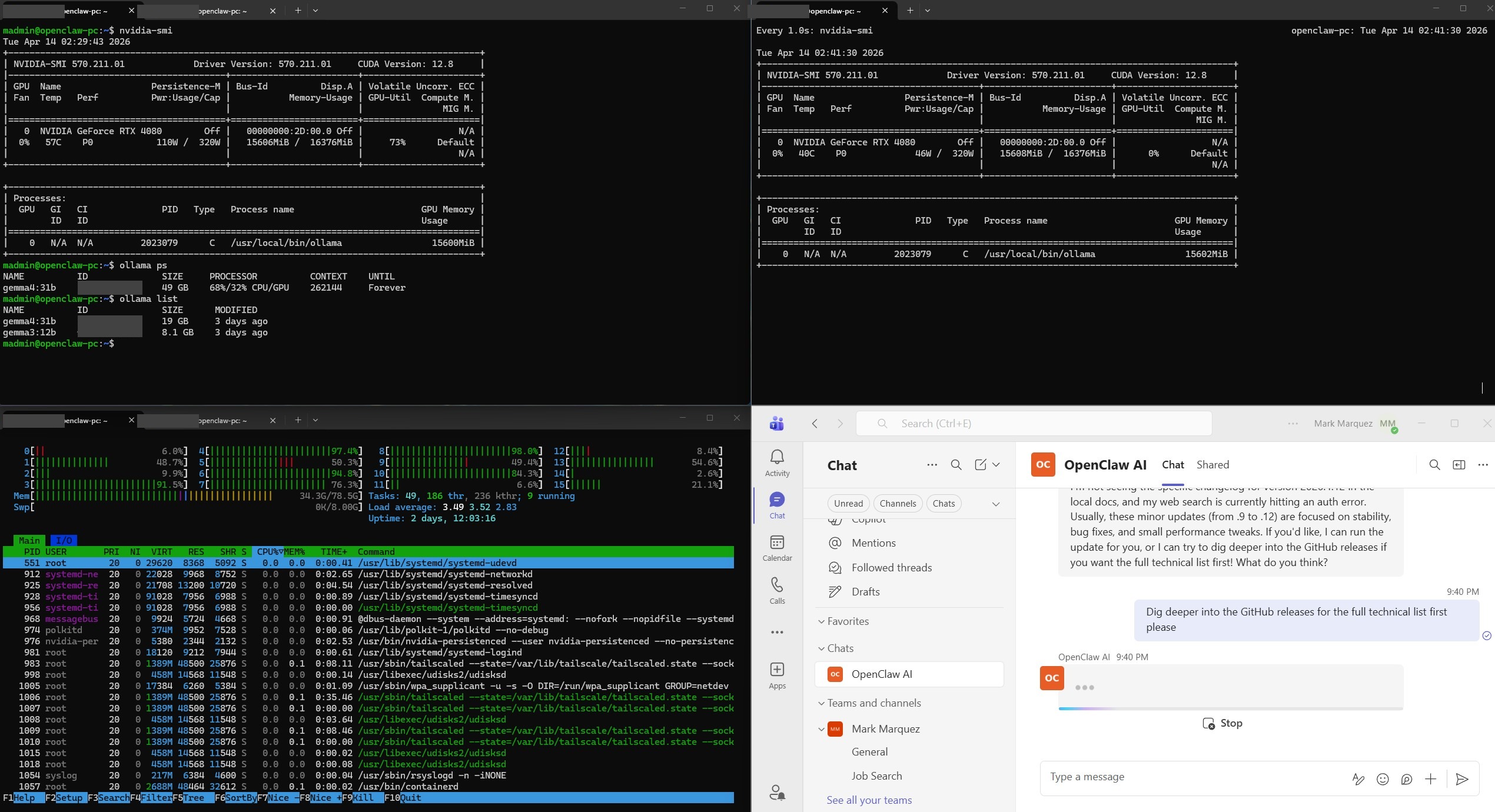Attach content using the plus icon
Screen dimensions: 1495x812
click(x=1431, y=778)
